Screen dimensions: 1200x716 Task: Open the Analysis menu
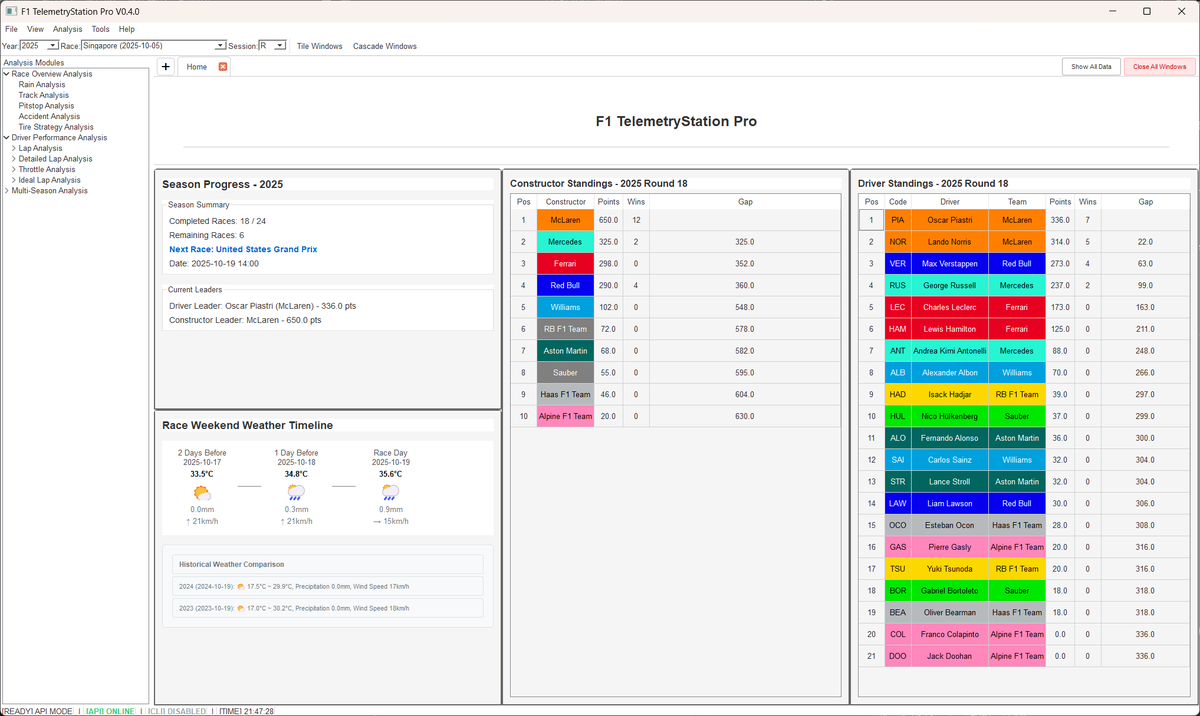(68, 29)
